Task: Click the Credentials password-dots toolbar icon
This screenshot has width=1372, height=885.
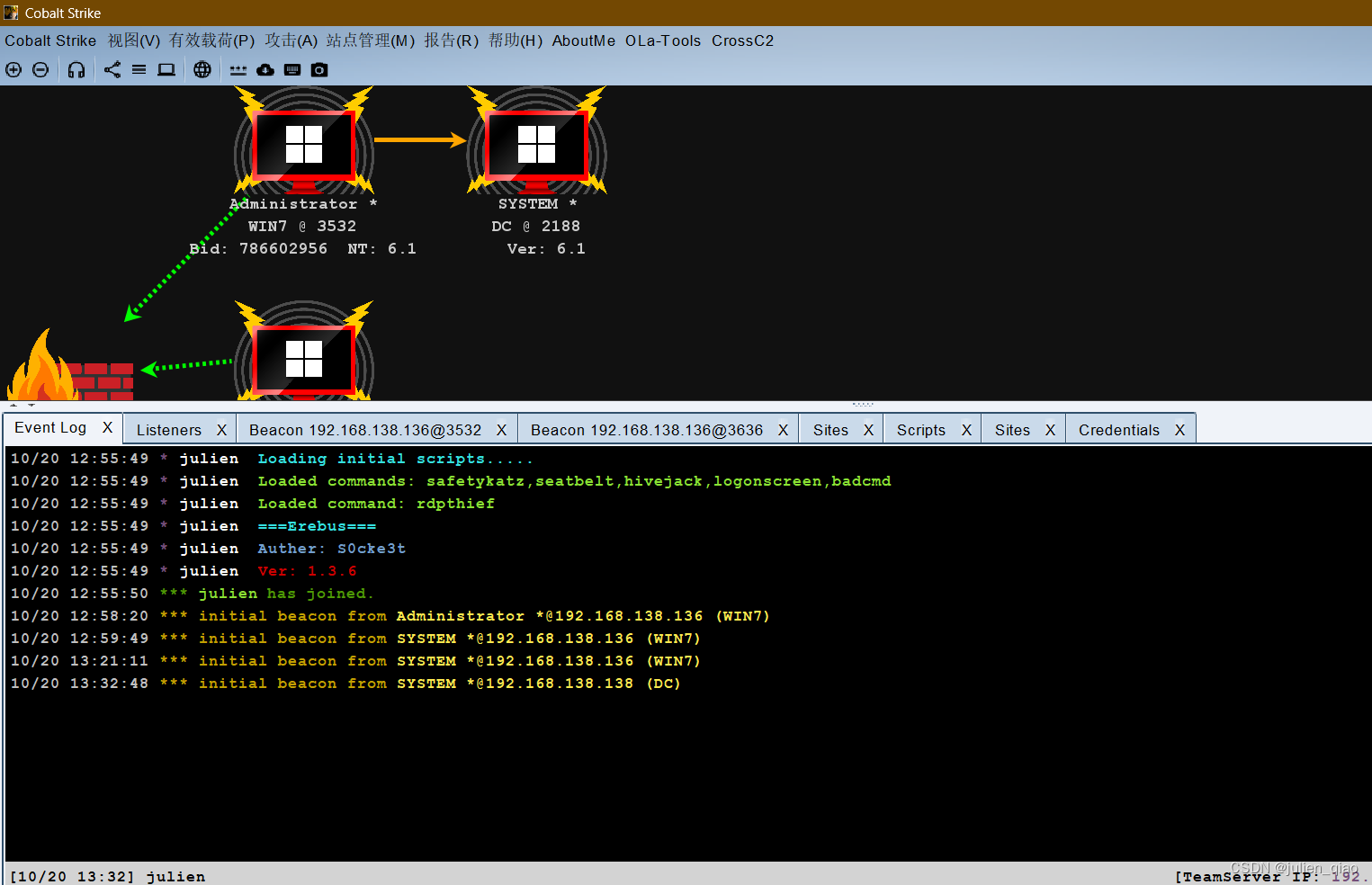Action: pyautogui.click(x=238, y=69)
